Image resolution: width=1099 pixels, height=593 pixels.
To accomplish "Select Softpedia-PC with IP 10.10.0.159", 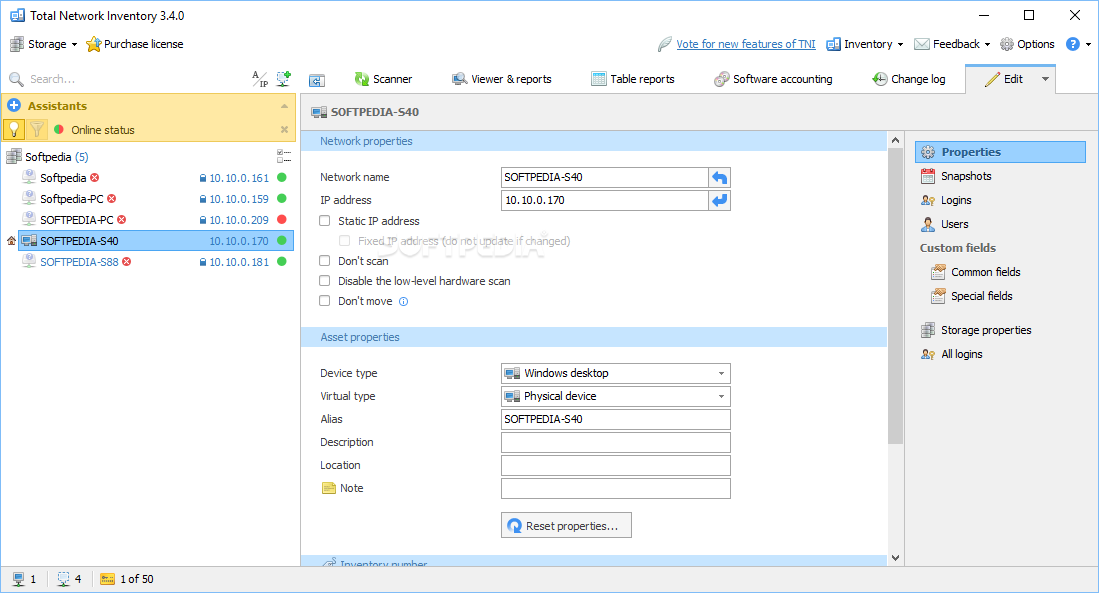I will 71,199.
